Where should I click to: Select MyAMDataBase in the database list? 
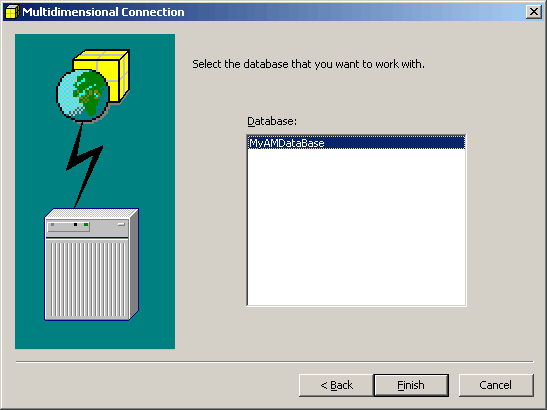[356, 143]
